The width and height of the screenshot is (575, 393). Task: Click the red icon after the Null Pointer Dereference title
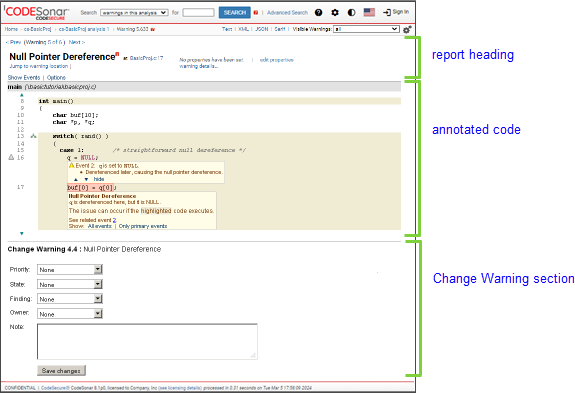[117, 54]
